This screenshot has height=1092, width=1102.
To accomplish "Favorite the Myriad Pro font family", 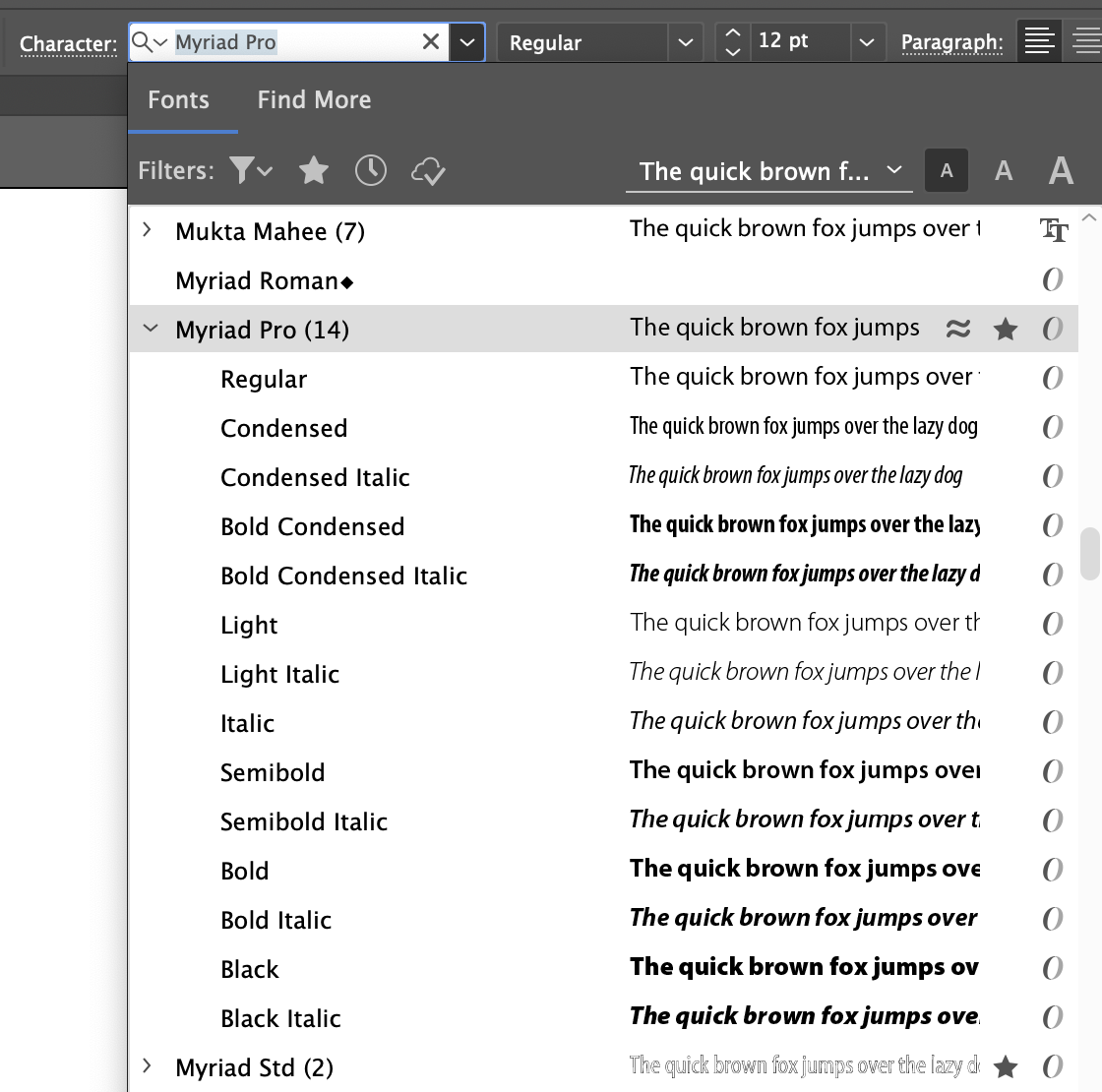I will click(1006, 329).
